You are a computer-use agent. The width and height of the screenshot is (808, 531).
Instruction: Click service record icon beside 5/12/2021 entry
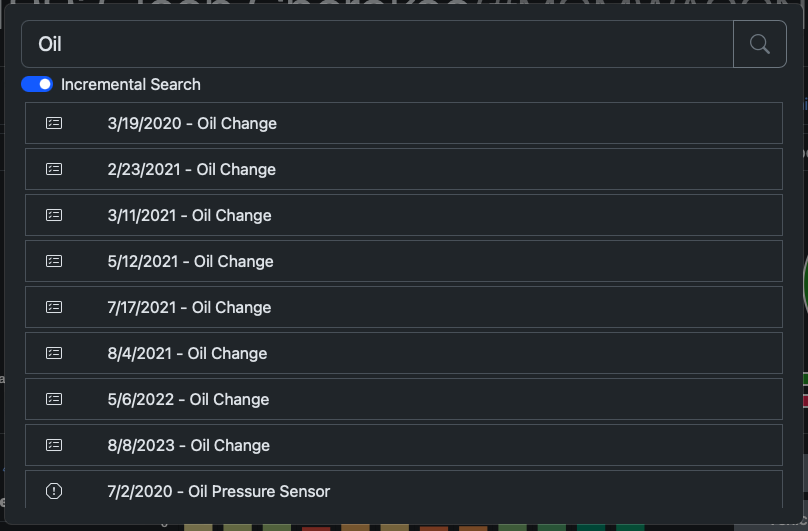click(54, 261)
